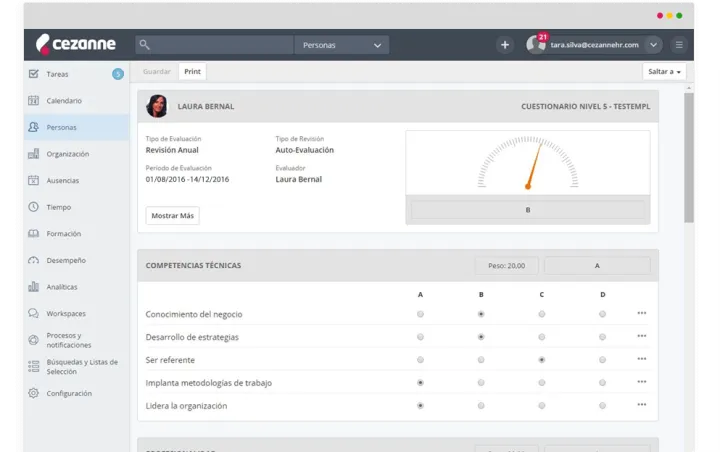Choose option B for Lidera la organización
This screenshot has width=720, height=452.
coord(481,406)
